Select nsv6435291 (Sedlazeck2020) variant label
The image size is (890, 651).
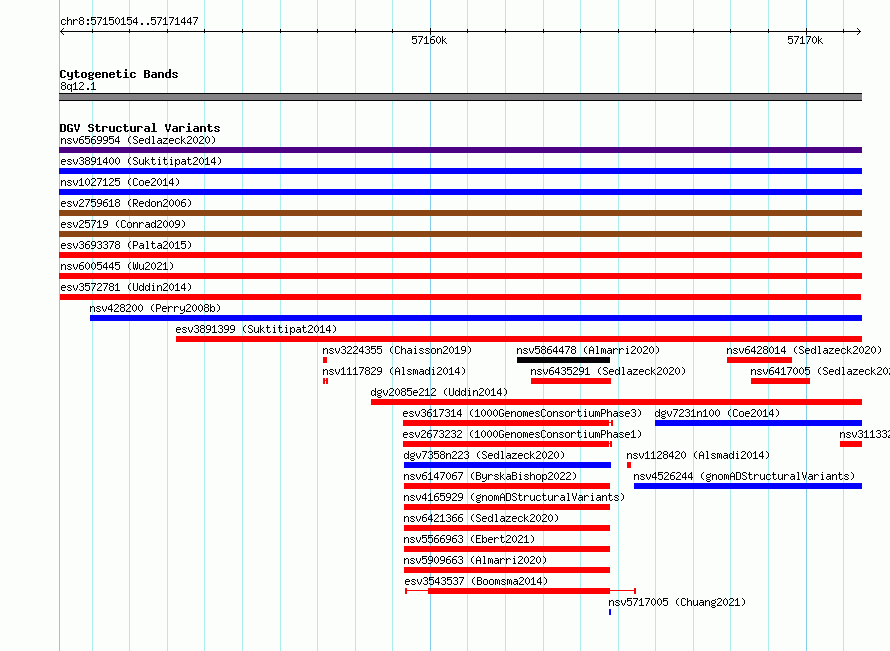tap(608, 371)
